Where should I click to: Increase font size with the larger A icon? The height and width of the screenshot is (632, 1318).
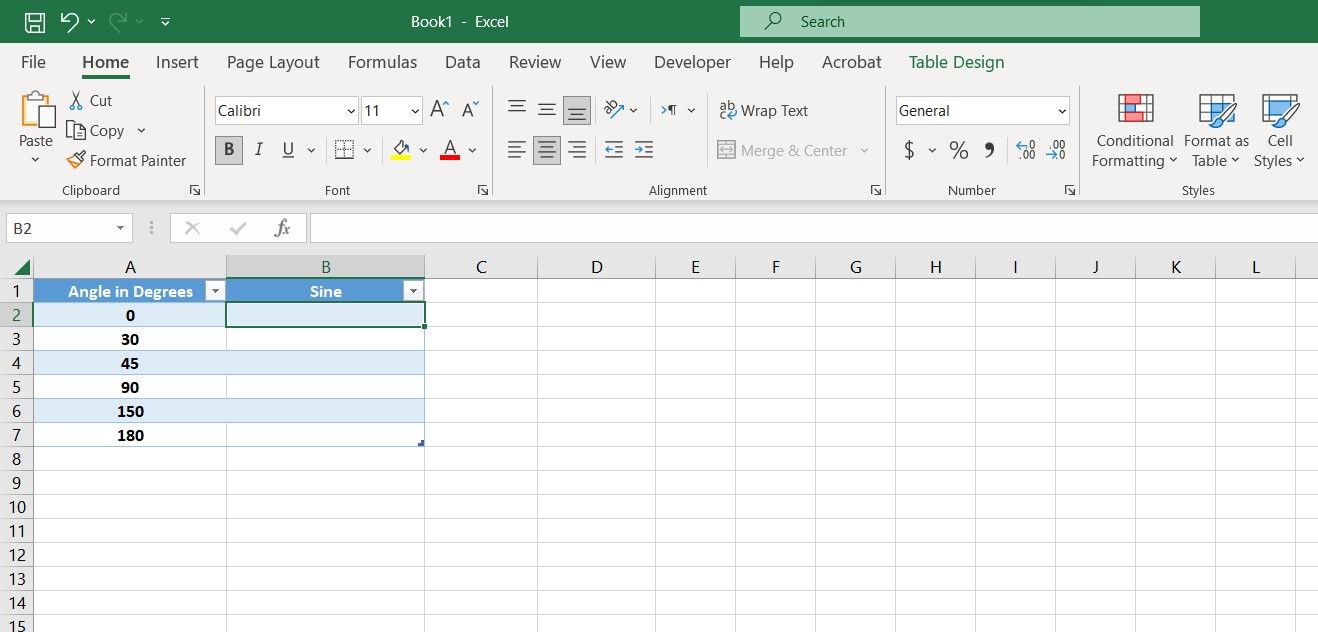439,110
